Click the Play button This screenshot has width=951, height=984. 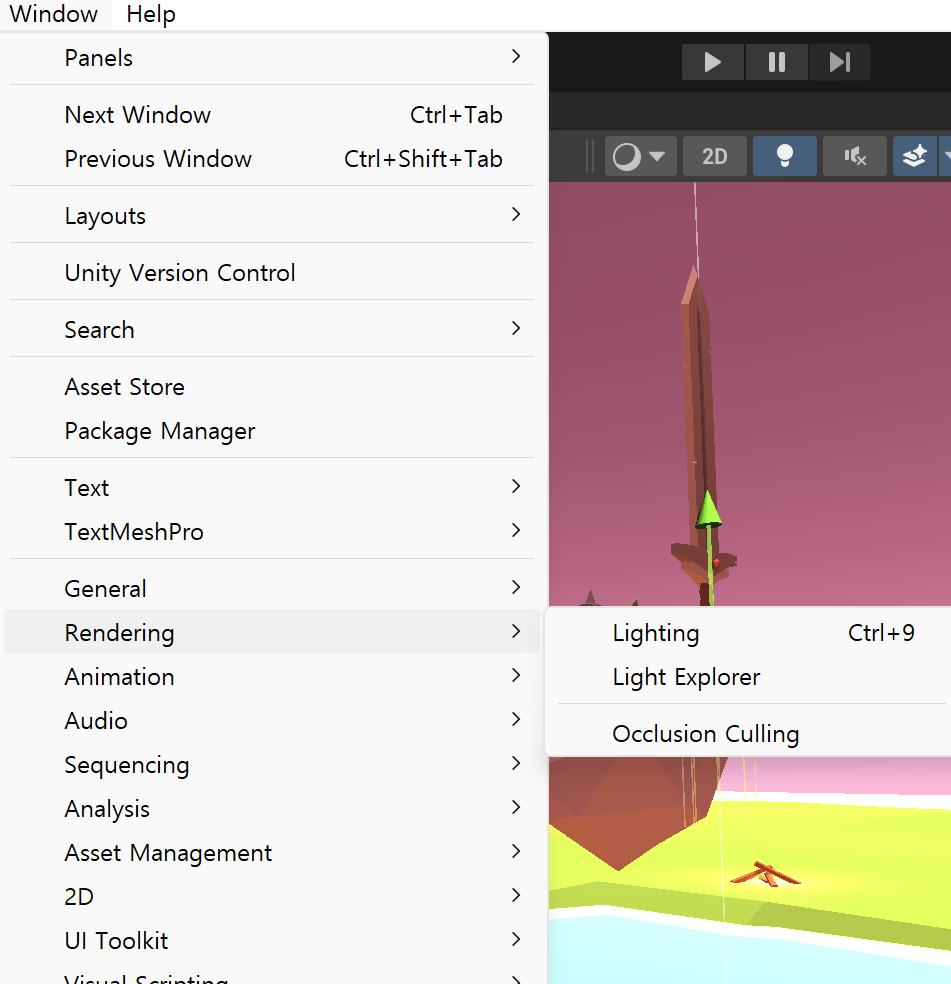[712, 62]
